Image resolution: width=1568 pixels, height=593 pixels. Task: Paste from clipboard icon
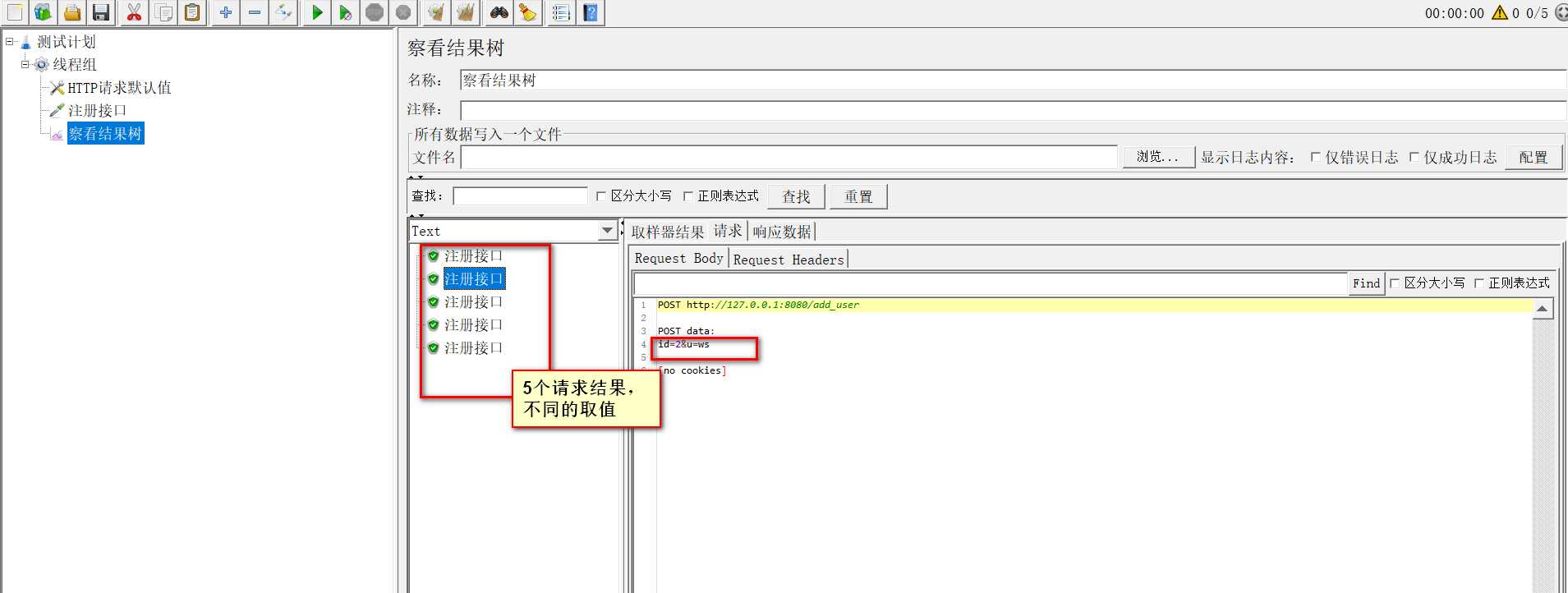[192, 12]
